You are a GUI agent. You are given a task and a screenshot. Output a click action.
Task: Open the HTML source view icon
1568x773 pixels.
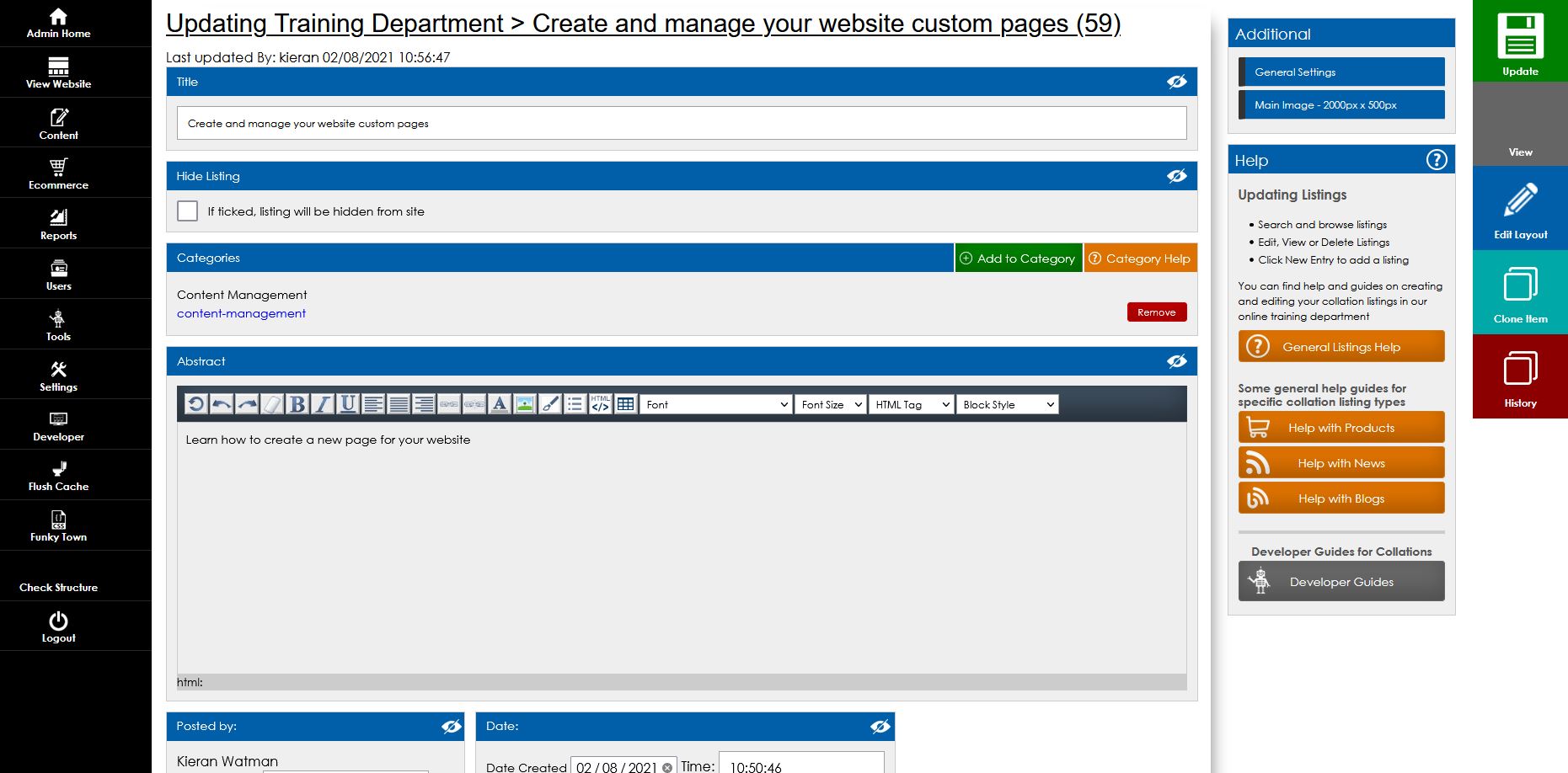coord(600,404)
